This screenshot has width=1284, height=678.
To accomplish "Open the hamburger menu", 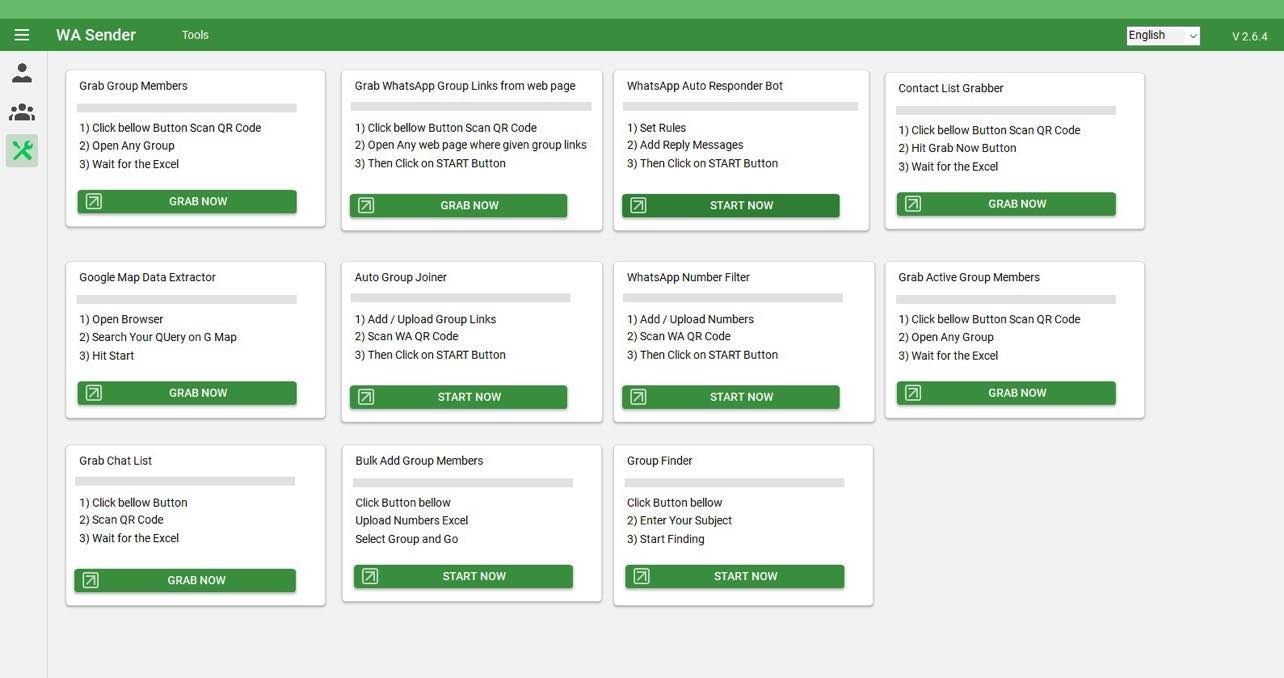I will tap(22, 35).
